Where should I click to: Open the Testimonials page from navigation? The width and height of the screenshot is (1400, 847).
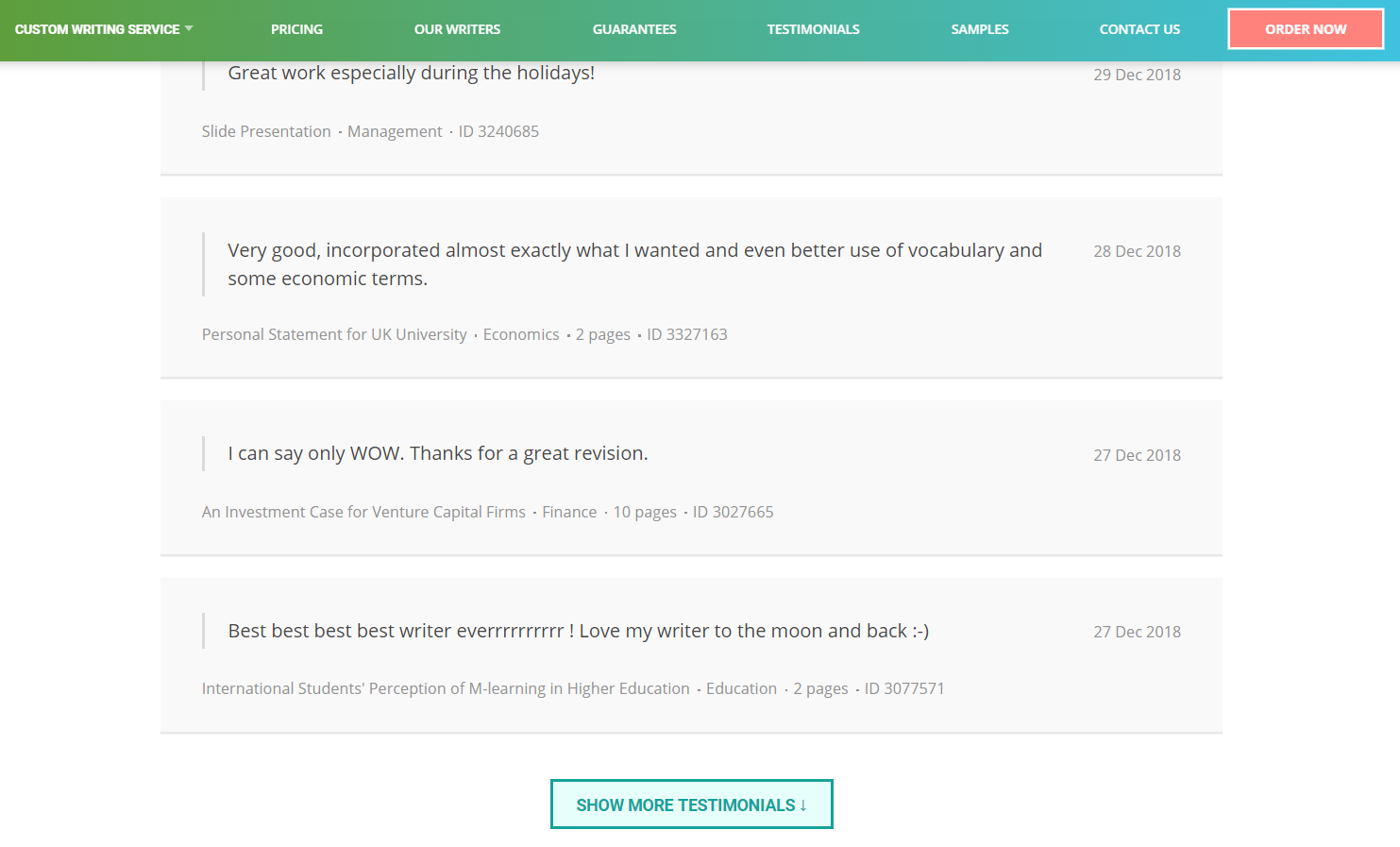[813, 29]
